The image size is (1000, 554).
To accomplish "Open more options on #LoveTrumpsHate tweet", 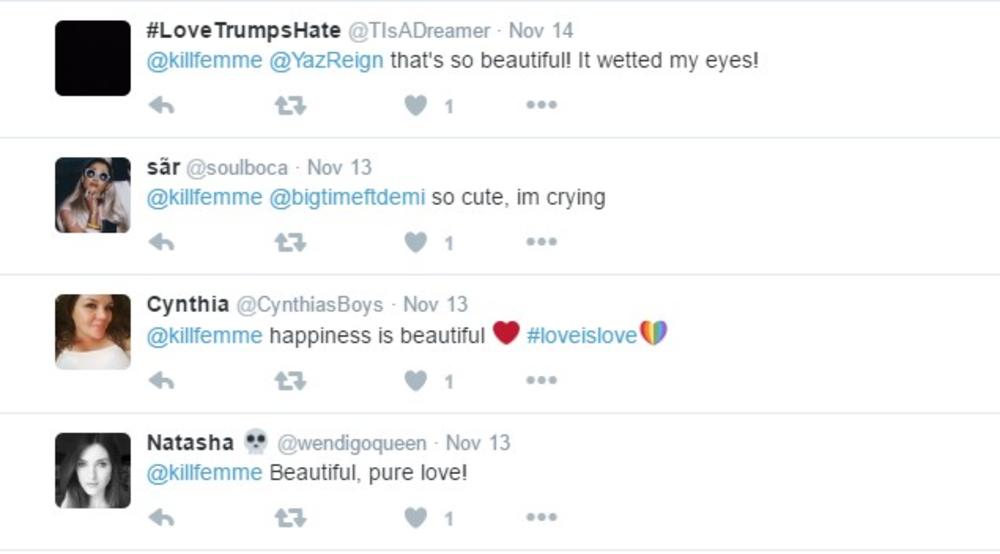I will 541,105.
